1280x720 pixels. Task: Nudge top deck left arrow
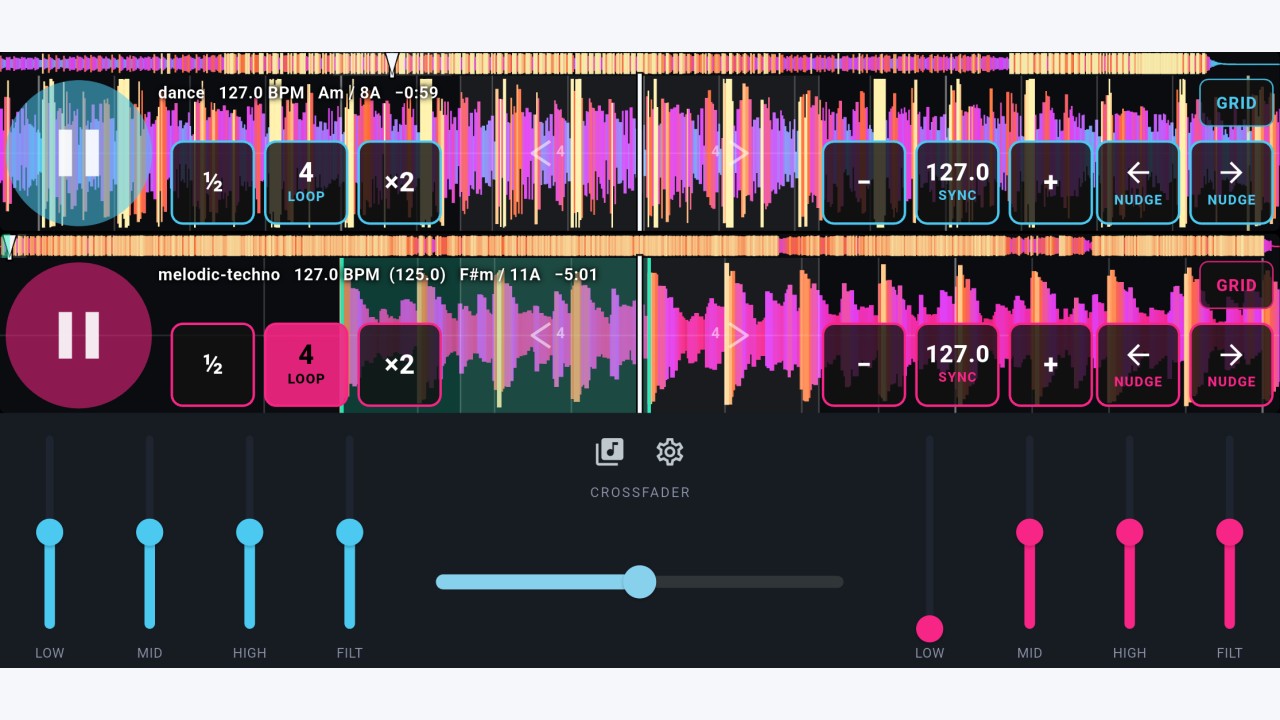click(x=1138, y=182)
